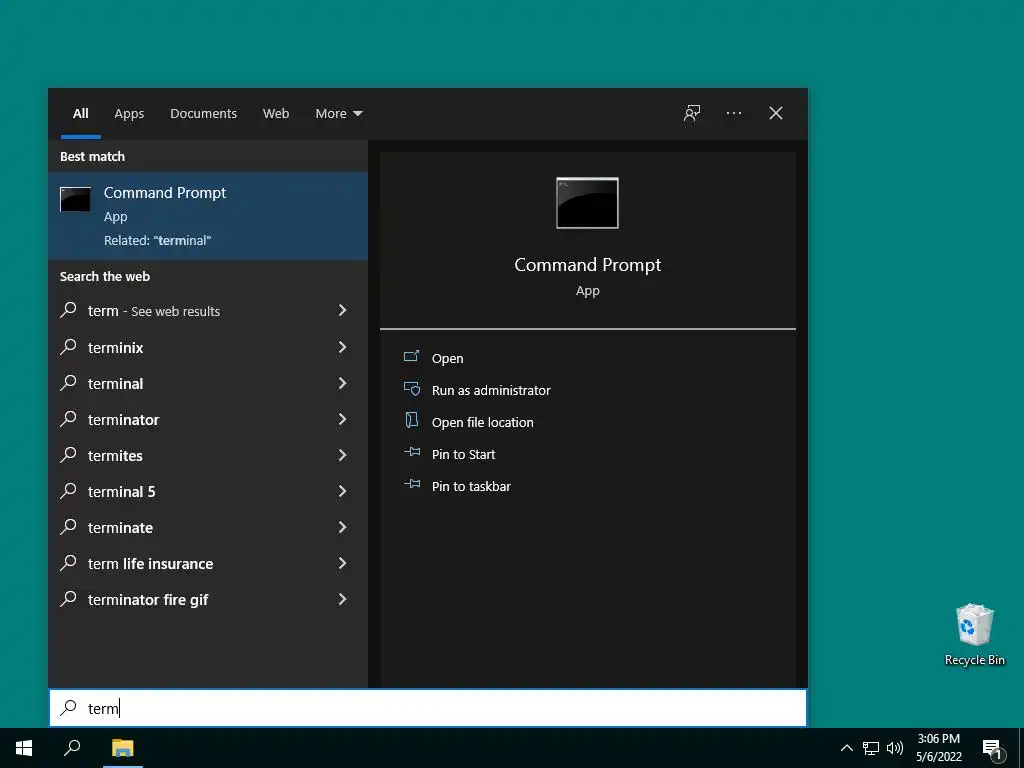Click the large Command Prompt preview icon
This screenshot has height=768, width=1024.
tap(587, 203)
